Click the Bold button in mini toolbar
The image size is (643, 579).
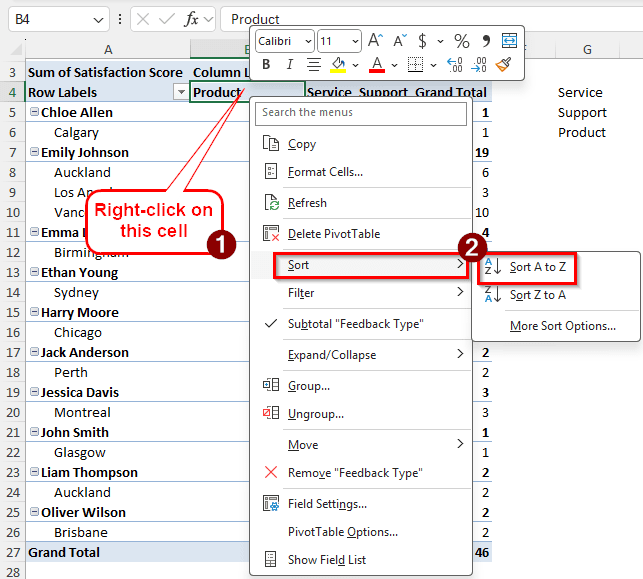pyautogui.click(x=266, y=65)
